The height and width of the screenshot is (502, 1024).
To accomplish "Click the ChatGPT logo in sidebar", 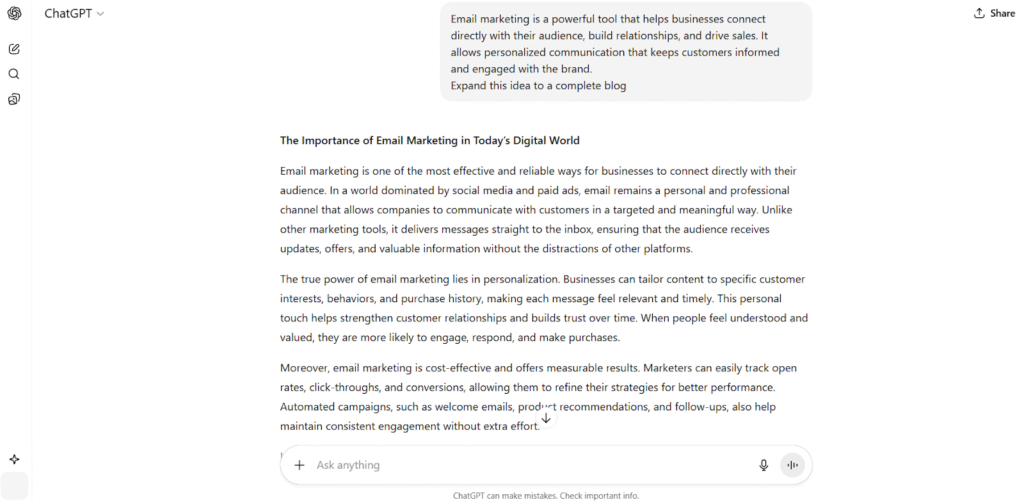I will [14, 14].
